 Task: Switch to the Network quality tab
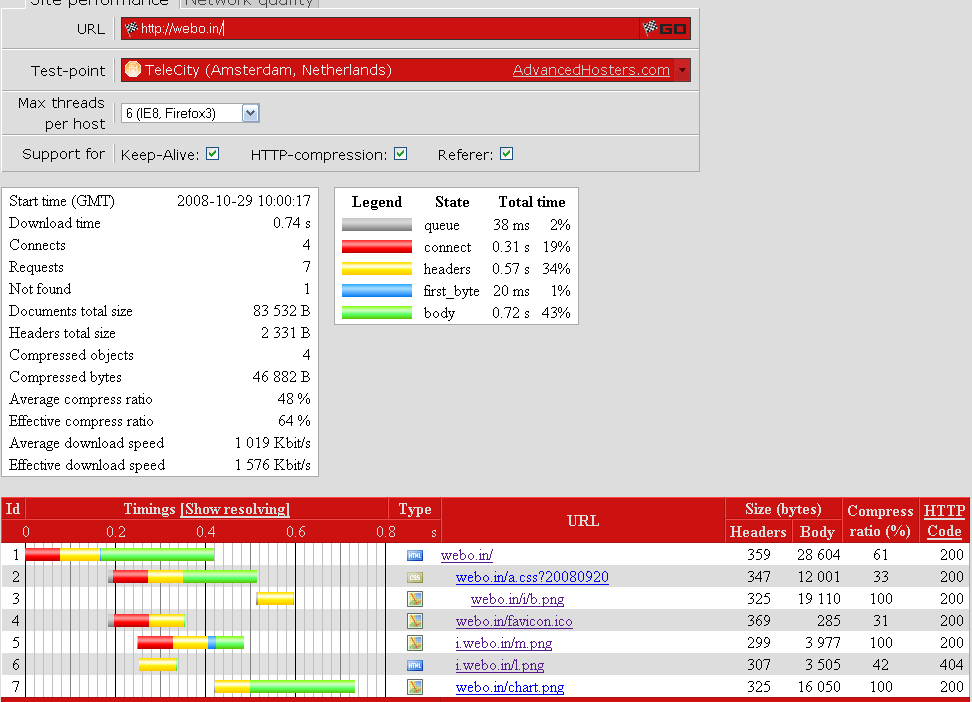249,3
